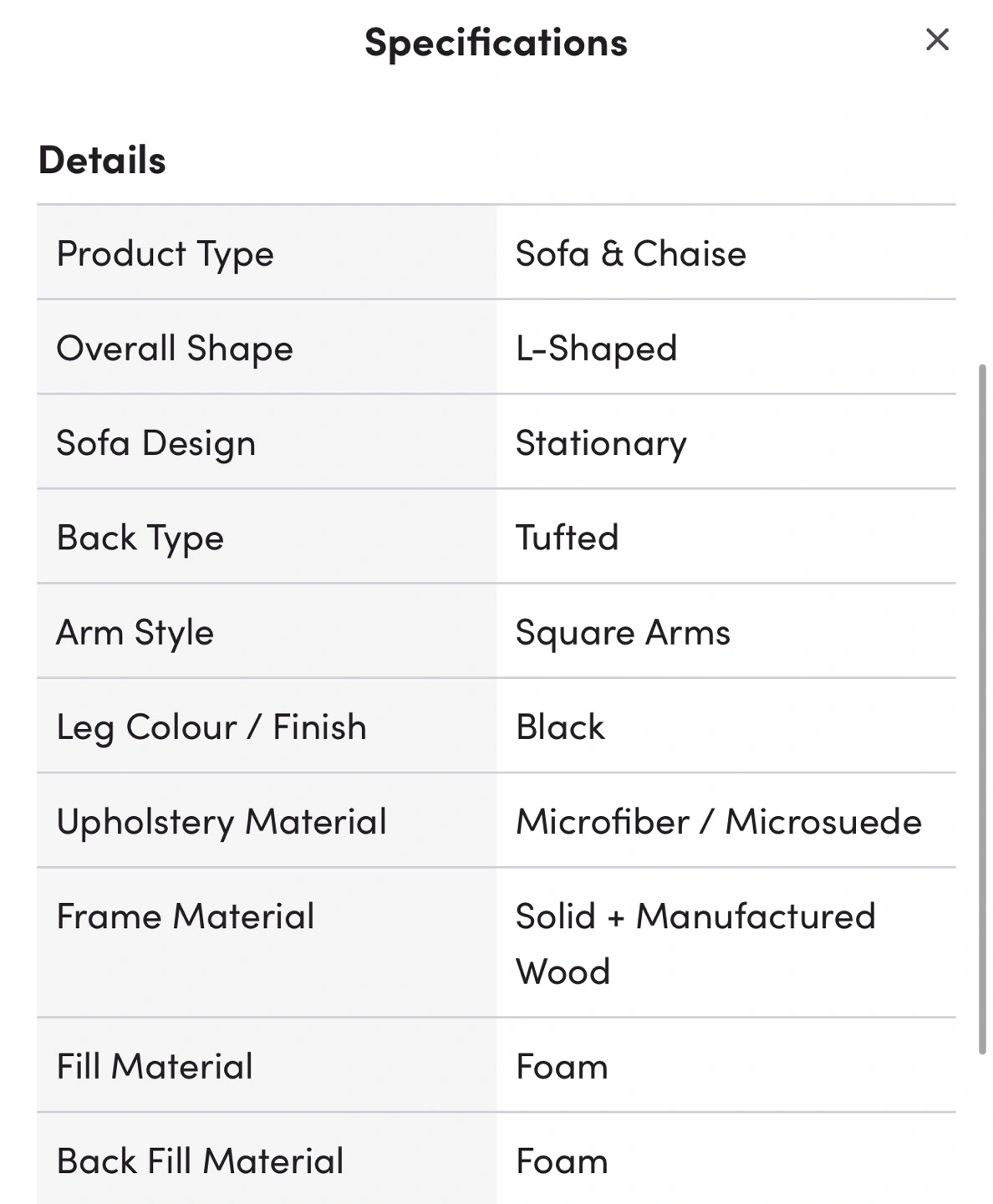Click the Details section heading
Image resolution: width=993 pixels, height=1204 pixels.
coord(102,160)
